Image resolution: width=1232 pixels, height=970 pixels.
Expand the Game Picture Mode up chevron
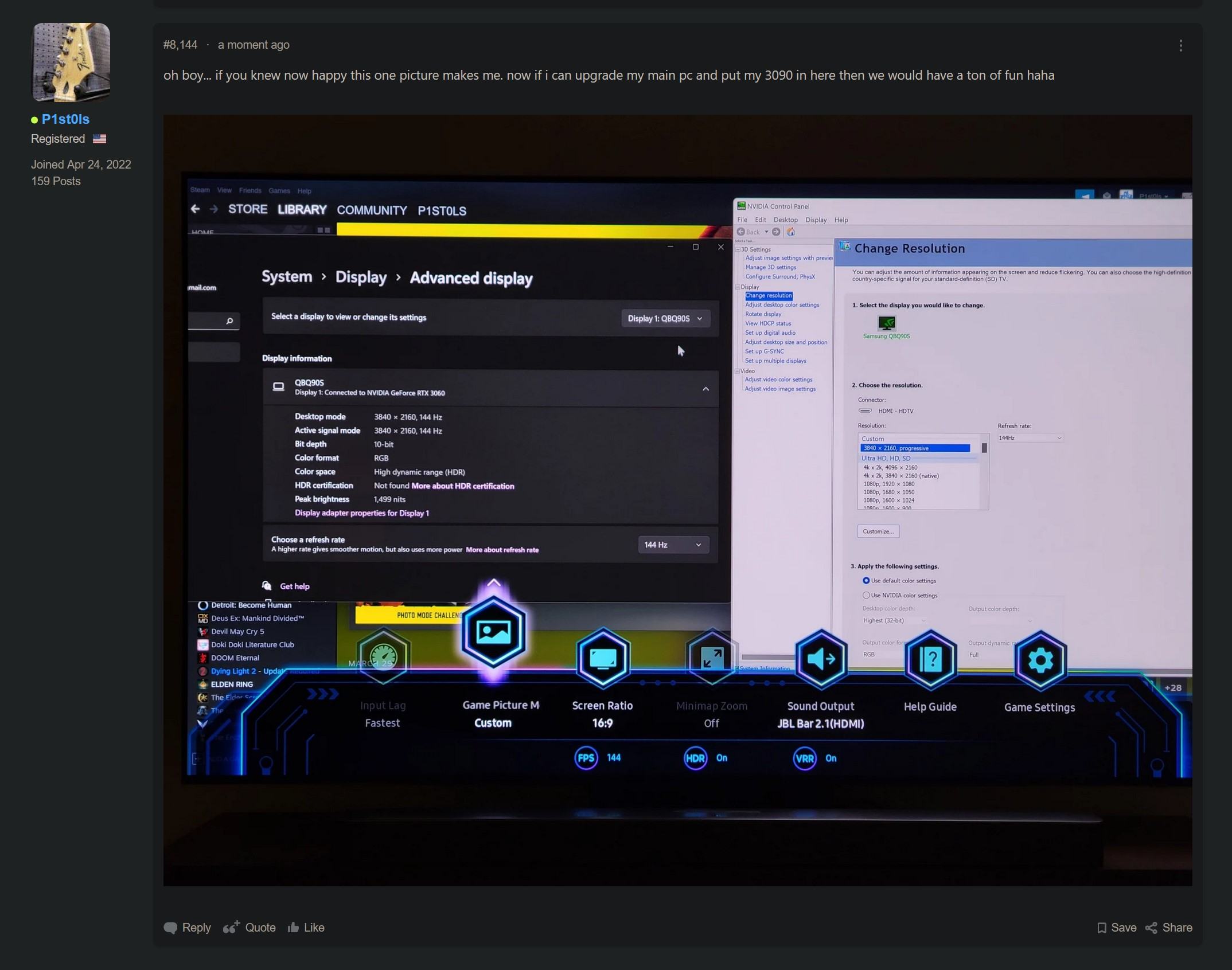point(494,583)
